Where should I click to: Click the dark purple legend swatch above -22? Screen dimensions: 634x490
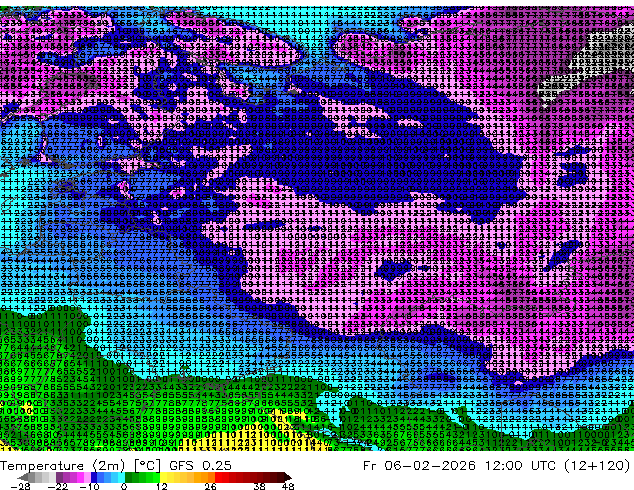click(59, 477)
